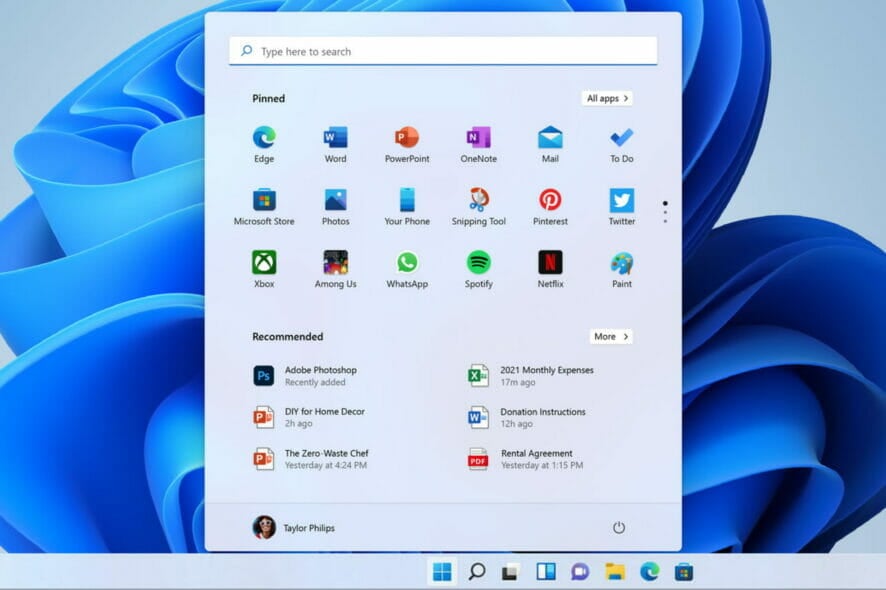Open Microsoft Edge from pinned apps

click(263, 139)
